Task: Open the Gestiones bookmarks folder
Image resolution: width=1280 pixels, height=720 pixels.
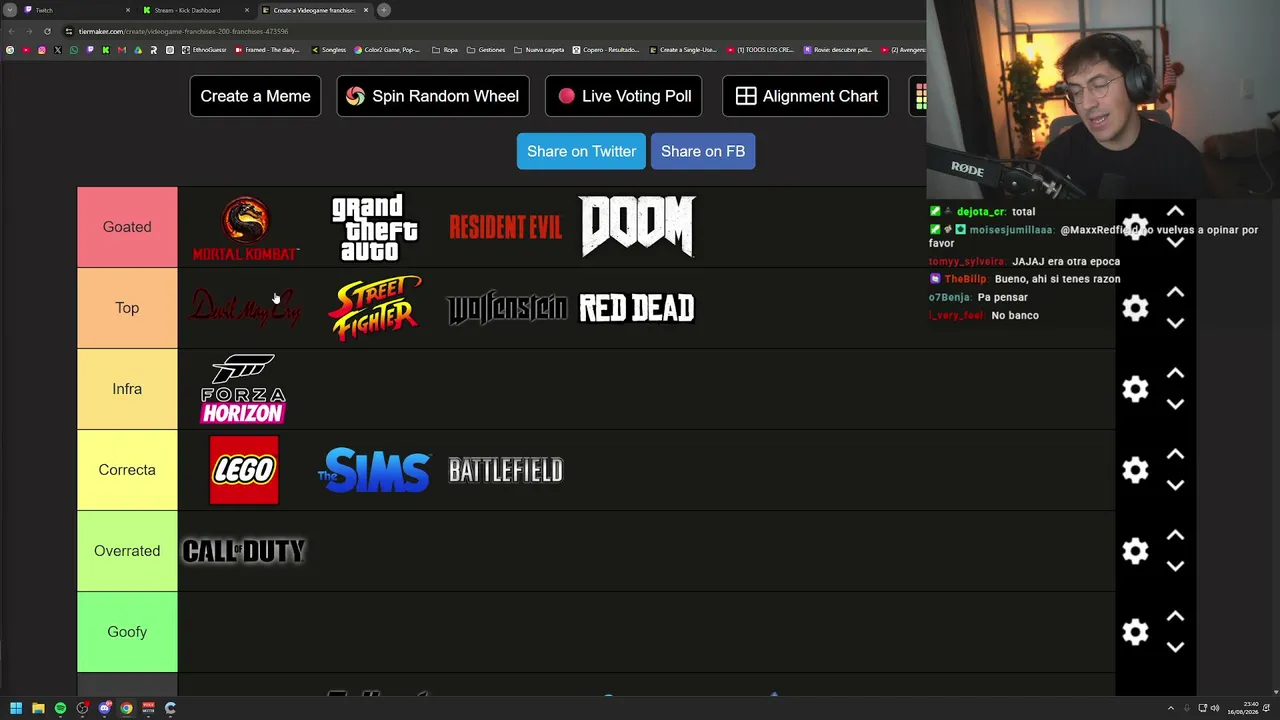Action: tap(486, 50)
